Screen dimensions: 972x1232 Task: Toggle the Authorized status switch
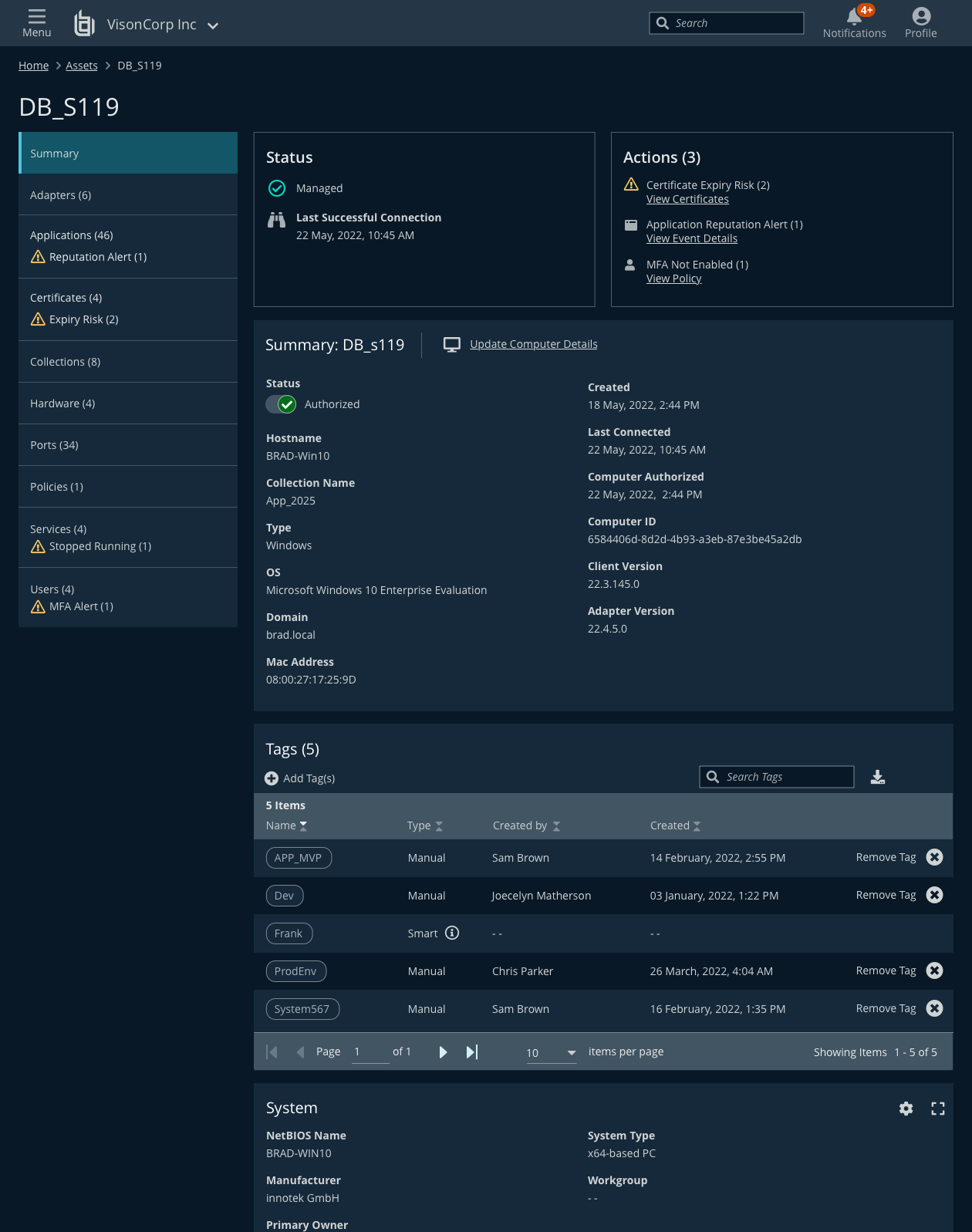282,404
